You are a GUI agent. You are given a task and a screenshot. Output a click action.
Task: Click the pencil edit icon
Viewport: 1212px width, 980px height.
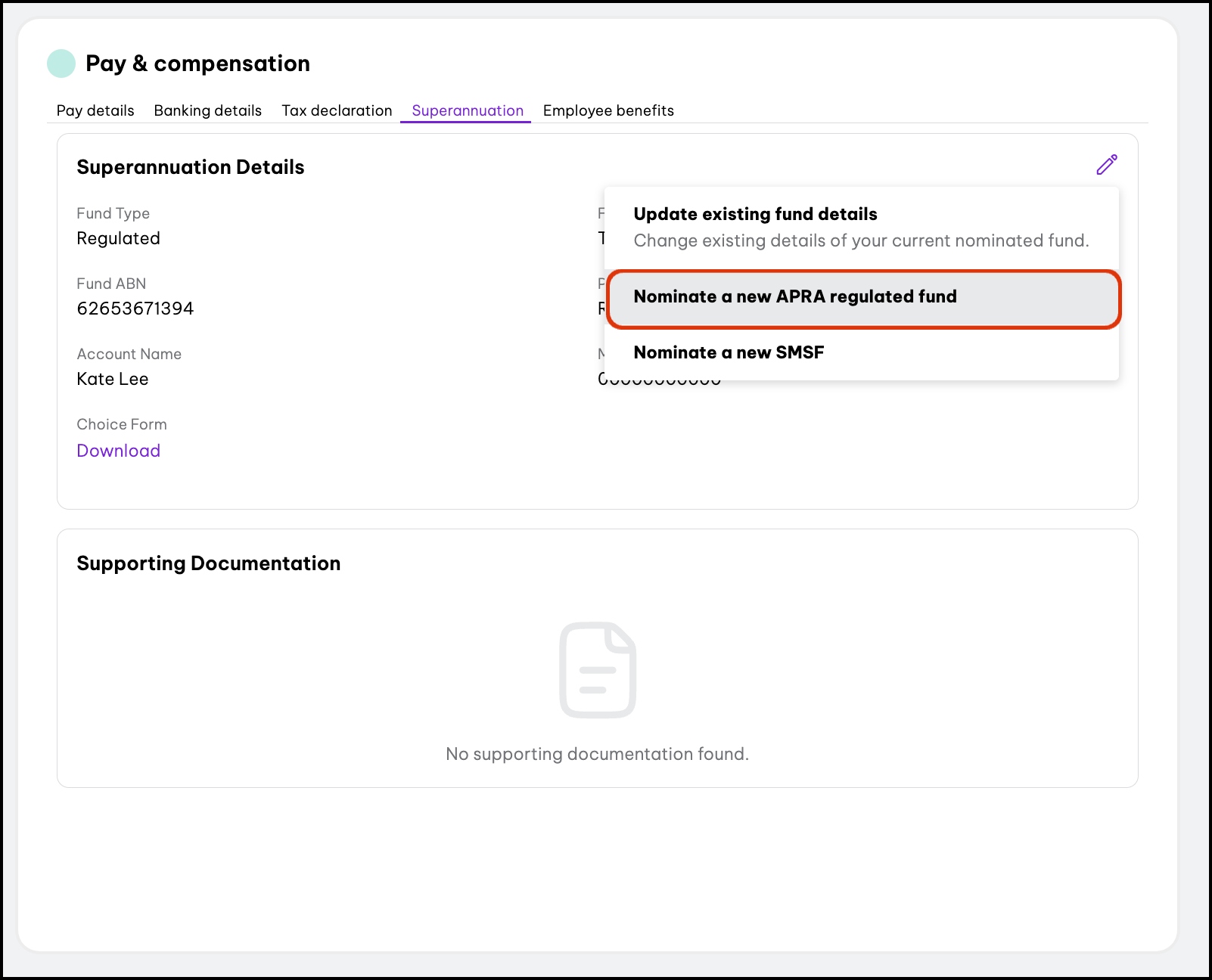1106,165
